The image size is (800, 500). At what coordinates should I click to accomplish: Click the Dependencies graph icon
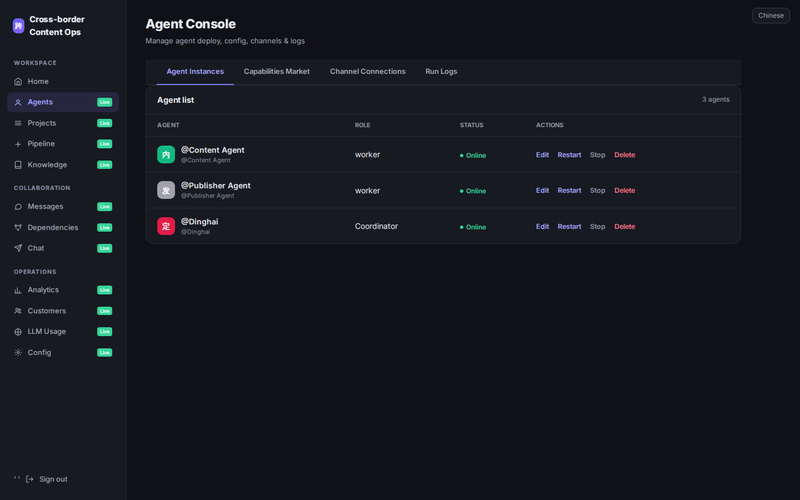(x=18, y=228)
